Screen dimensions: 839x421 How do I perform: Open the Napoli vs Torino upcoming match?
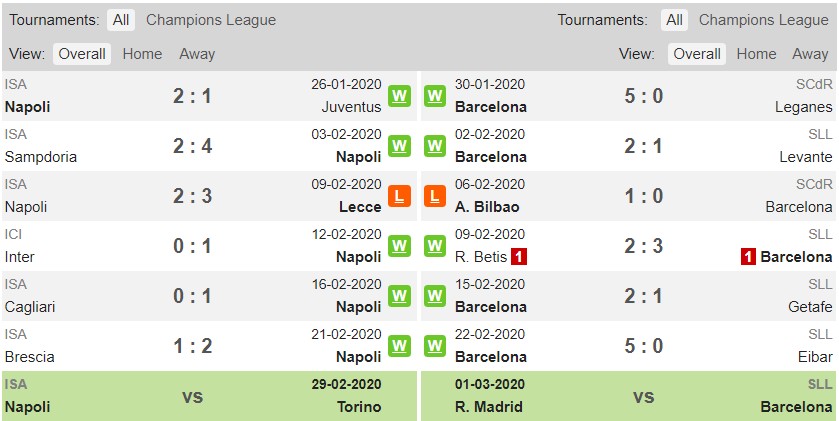point(209,396)
